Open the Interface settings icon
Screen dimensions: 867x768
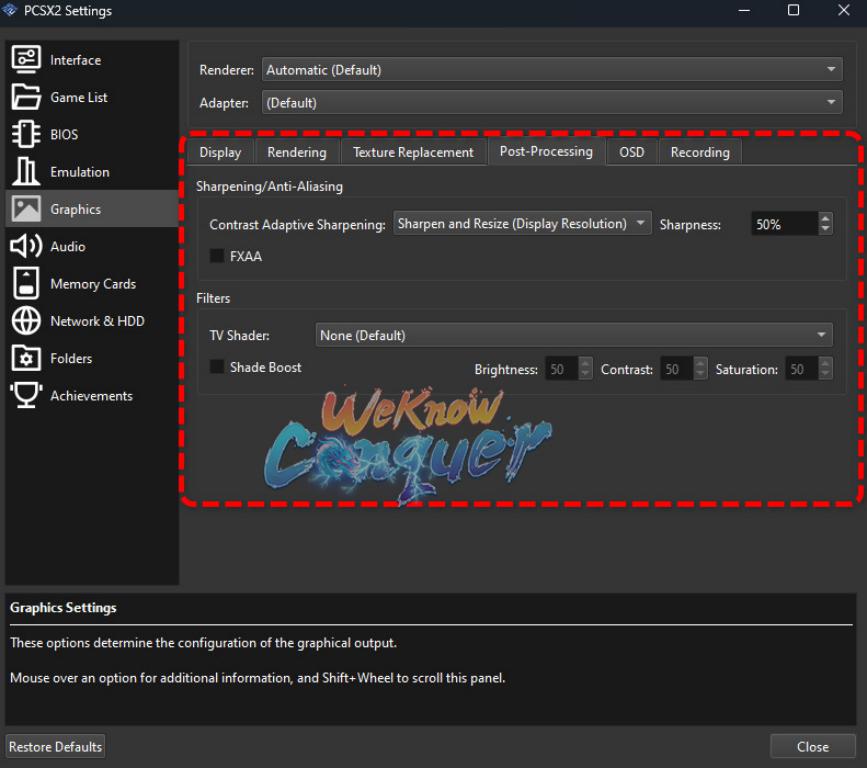pyautogui.click(x=26, y=59)
